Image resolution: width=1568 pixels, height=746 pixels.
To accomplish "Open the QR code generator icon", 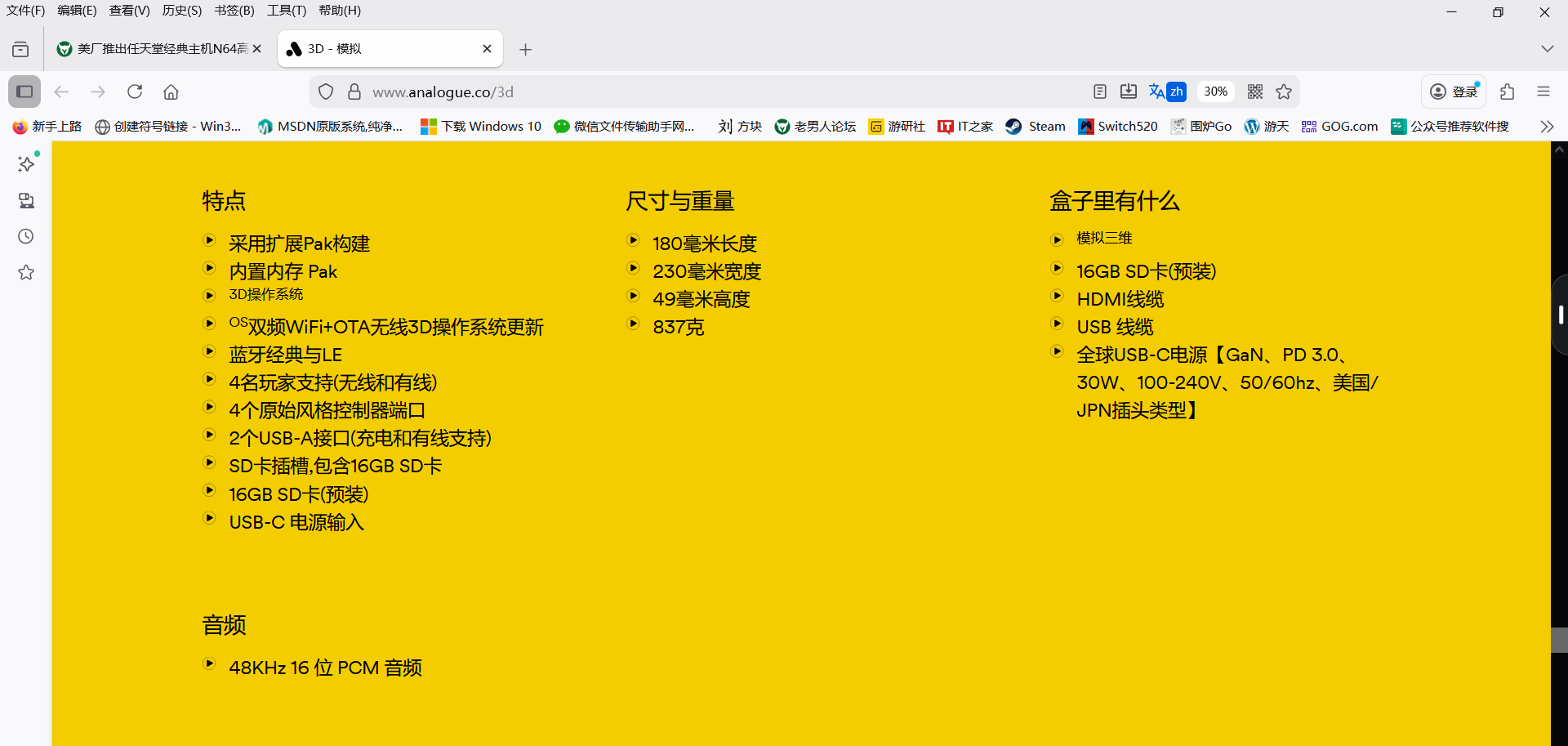I will 1255,92.
